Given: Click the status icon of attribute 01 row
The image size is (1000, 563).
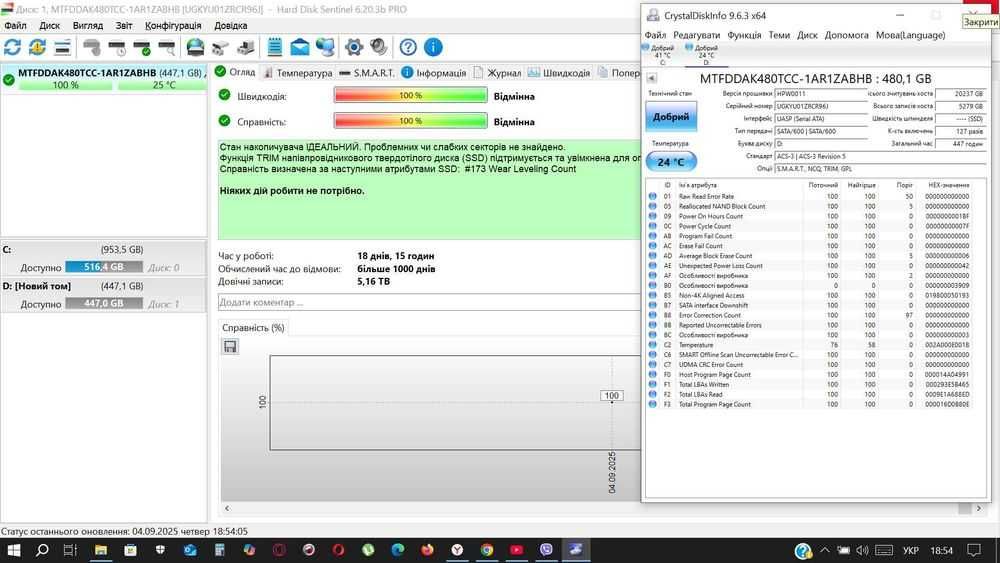Looking at the screenshot, I should (652, 196).
